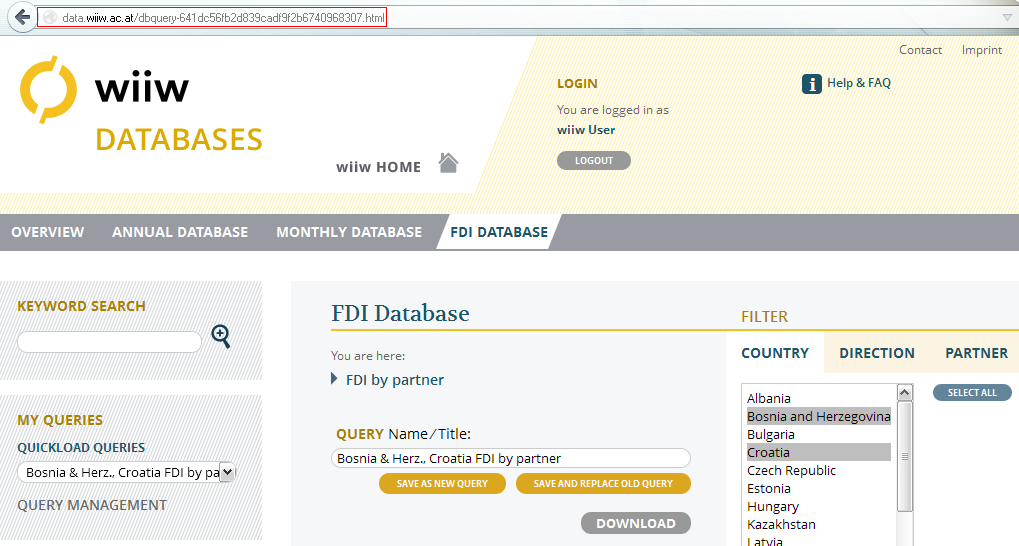Select Albania in the country list
The height and width of the screenshot is (546, 1019).
769,398
